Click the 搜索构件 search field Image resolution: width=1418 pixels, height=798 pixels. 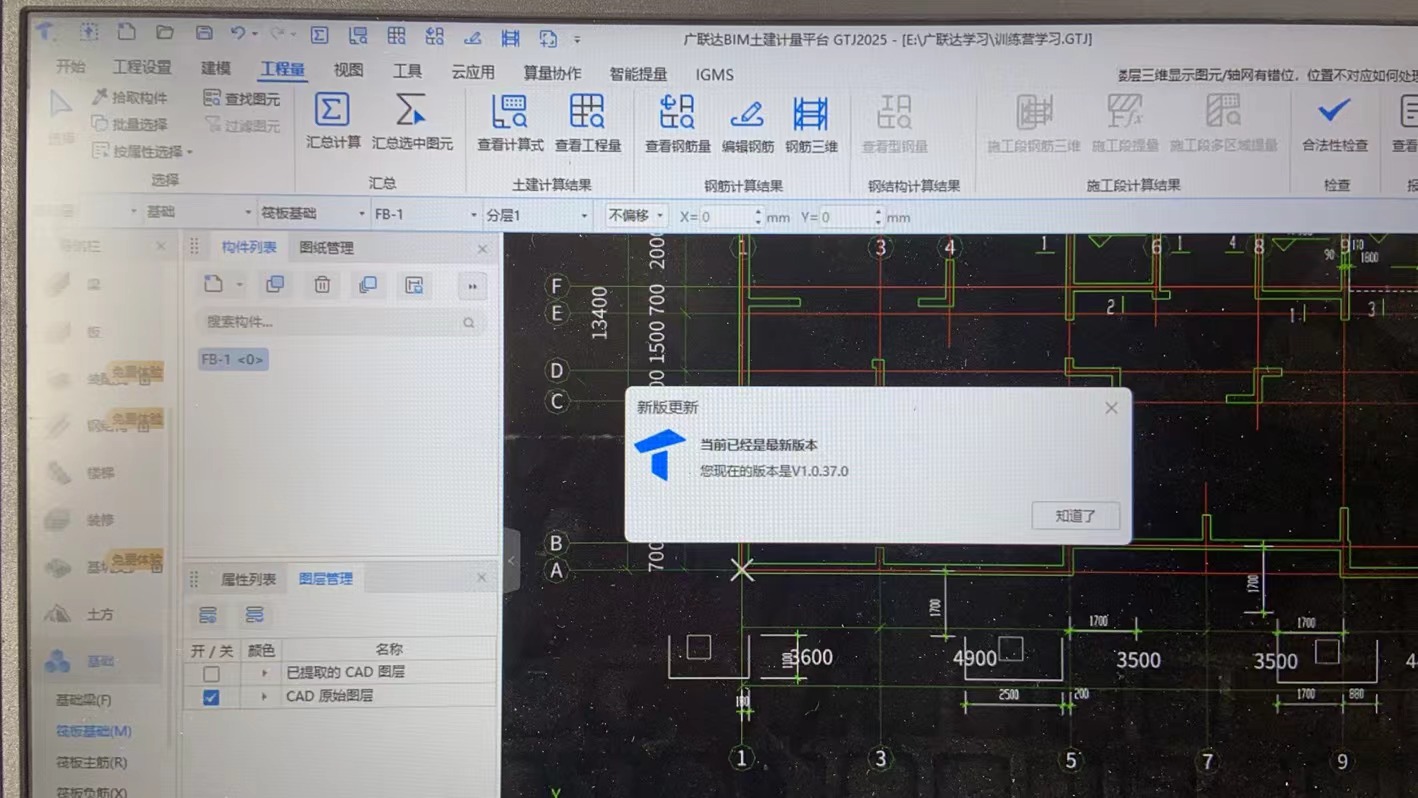339,322
